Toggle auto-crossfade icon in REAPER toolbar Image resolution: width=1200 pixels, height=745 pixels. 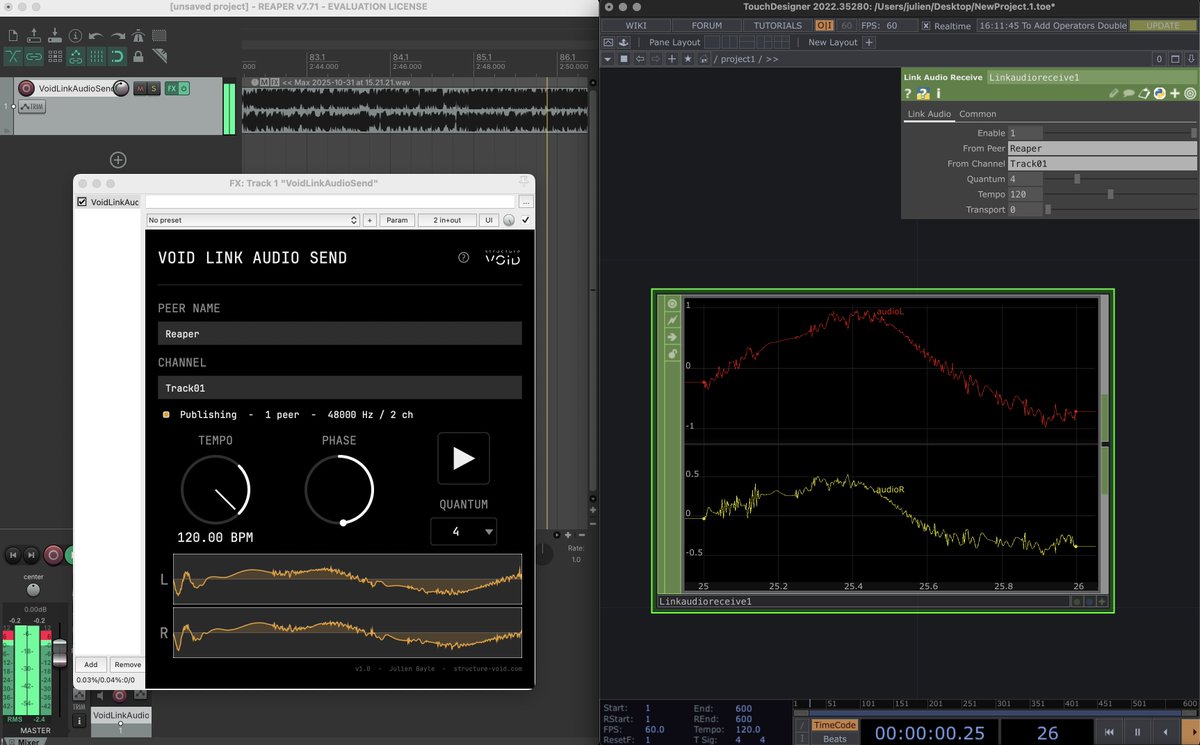(14, 57)
